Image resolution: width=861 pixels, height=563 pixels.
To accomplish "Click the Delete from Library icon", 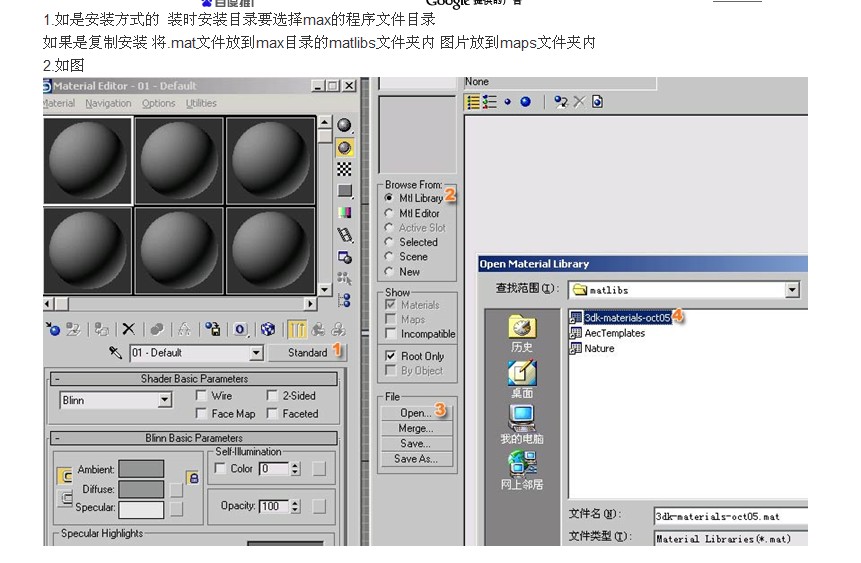I will [x=579, y=102].
